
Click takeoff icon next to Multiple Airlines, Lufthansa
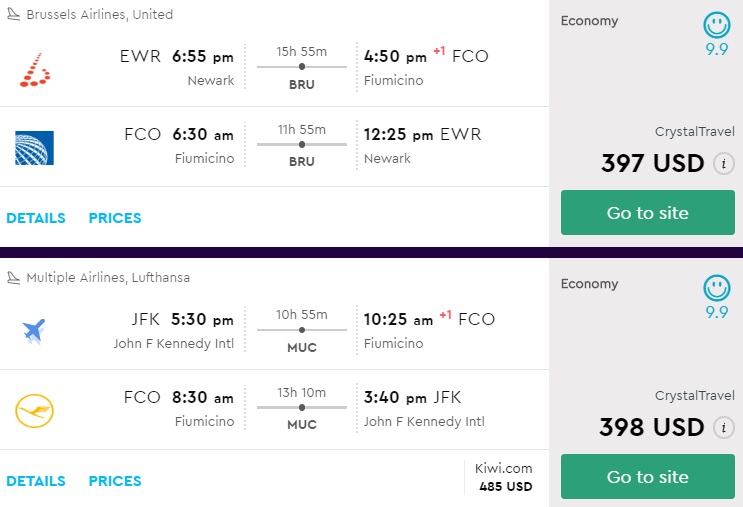click(13, 277)
